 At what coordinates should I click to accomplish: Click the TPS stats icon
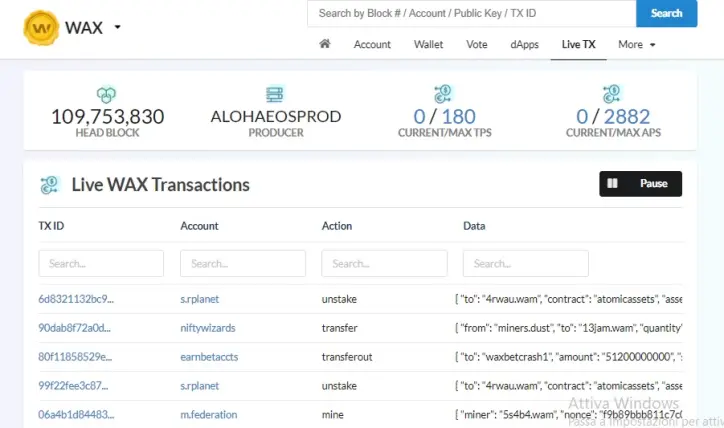(443, 94)
